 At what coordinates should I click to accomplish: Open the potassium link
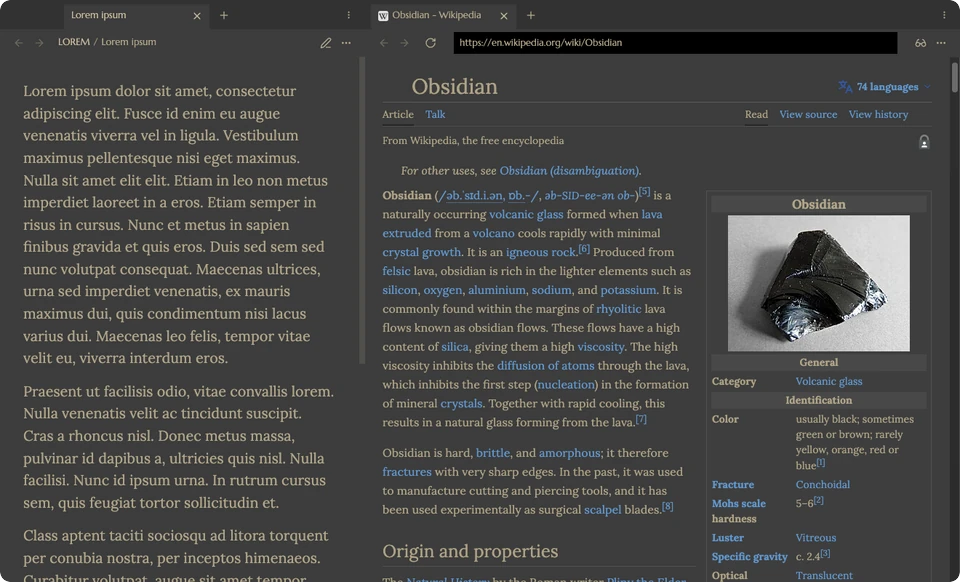628,290
